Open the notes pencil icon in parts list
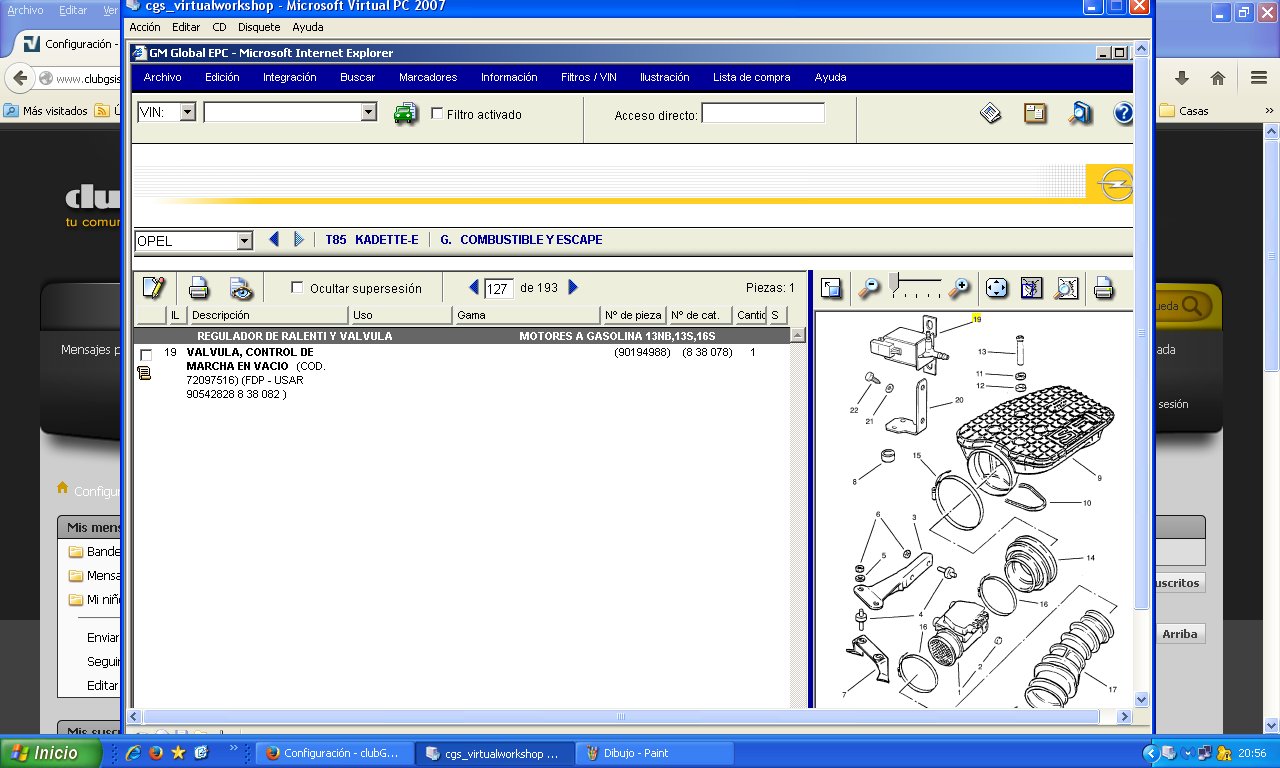1280x768 pixels. (x=153, y=288)
